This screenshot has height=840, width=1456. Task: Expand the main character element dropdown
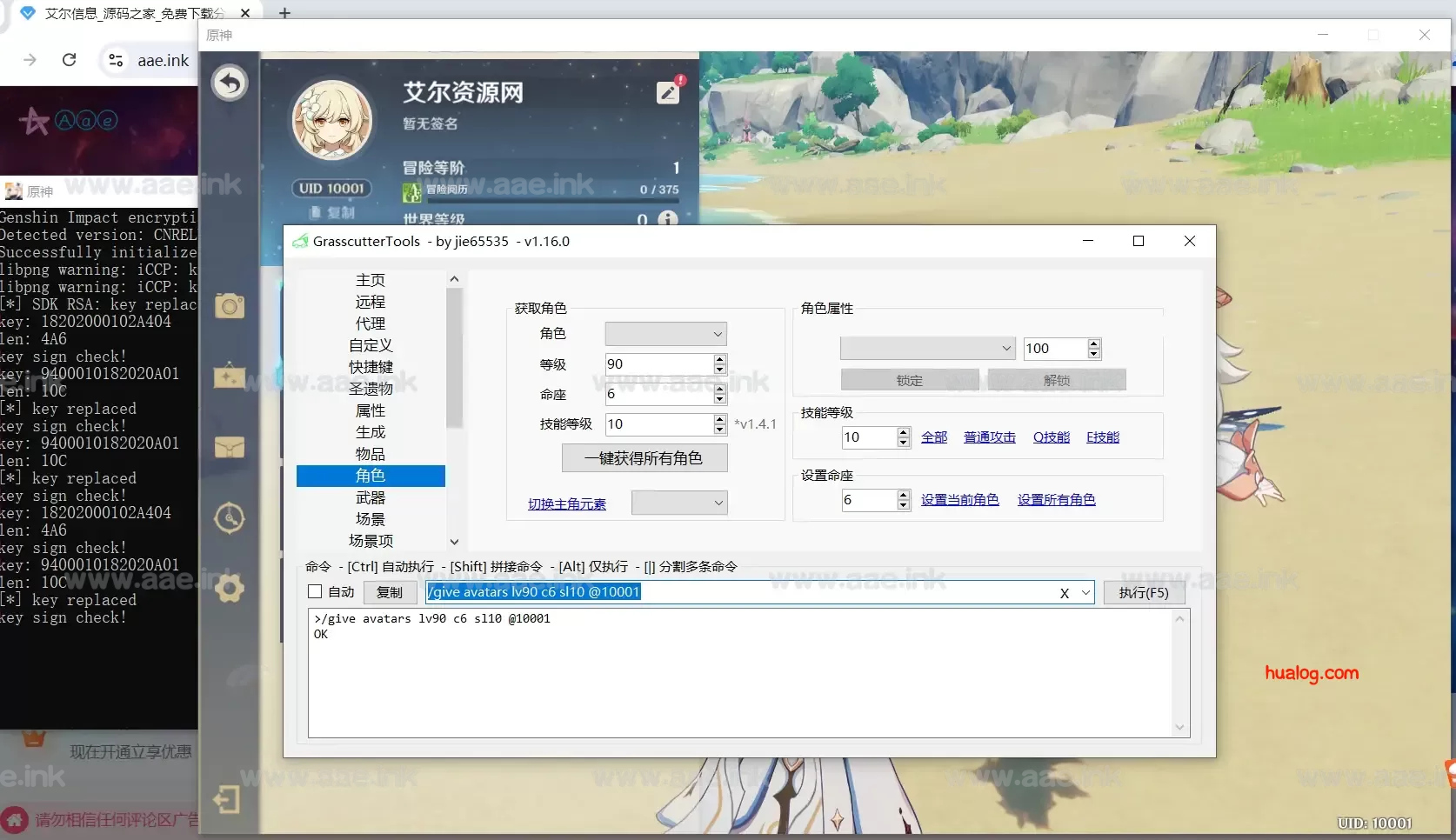coord(679,503)
